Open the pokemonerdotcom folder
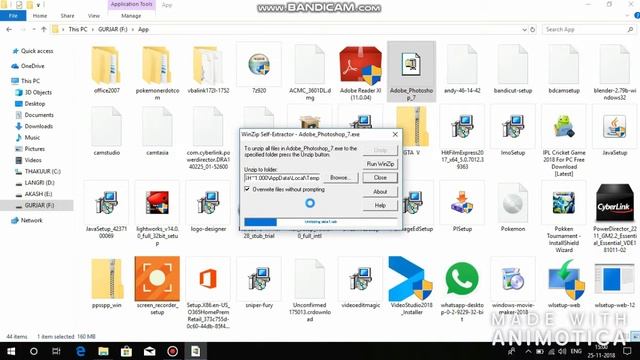The width and height of the screenshot is (640, 360). 157,73
